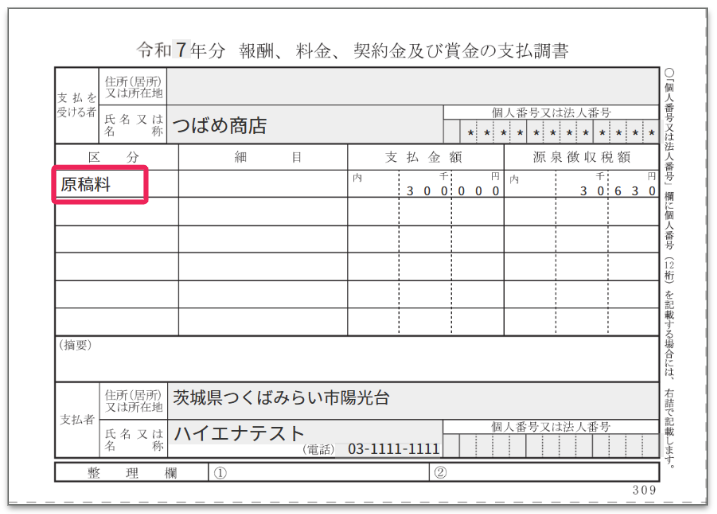Click the ② field in 整理欄
Screen dimensions: 717x514
[544, 472]
